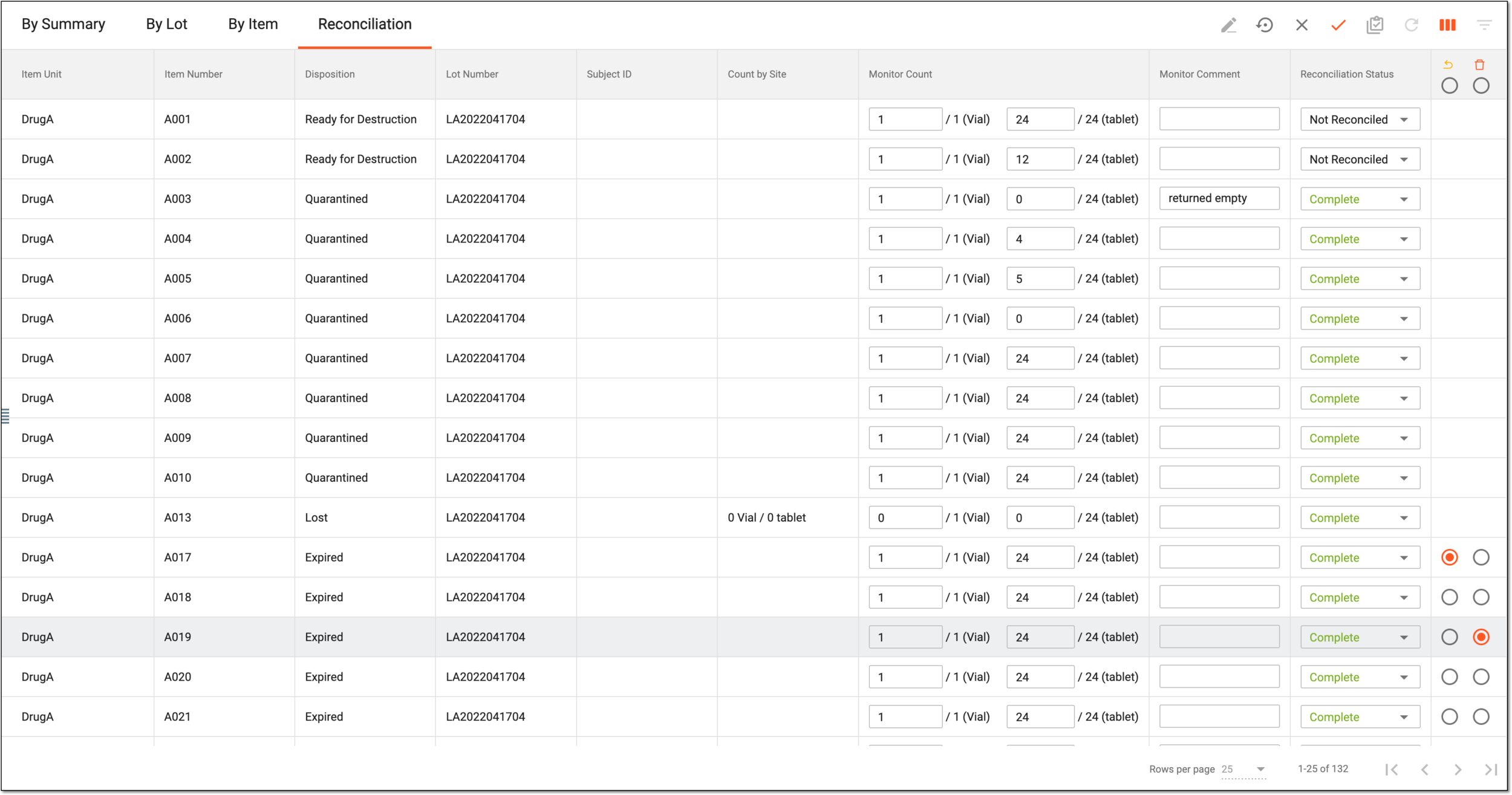
Task: Go to next page of results
Action: tap(1458, 770)
